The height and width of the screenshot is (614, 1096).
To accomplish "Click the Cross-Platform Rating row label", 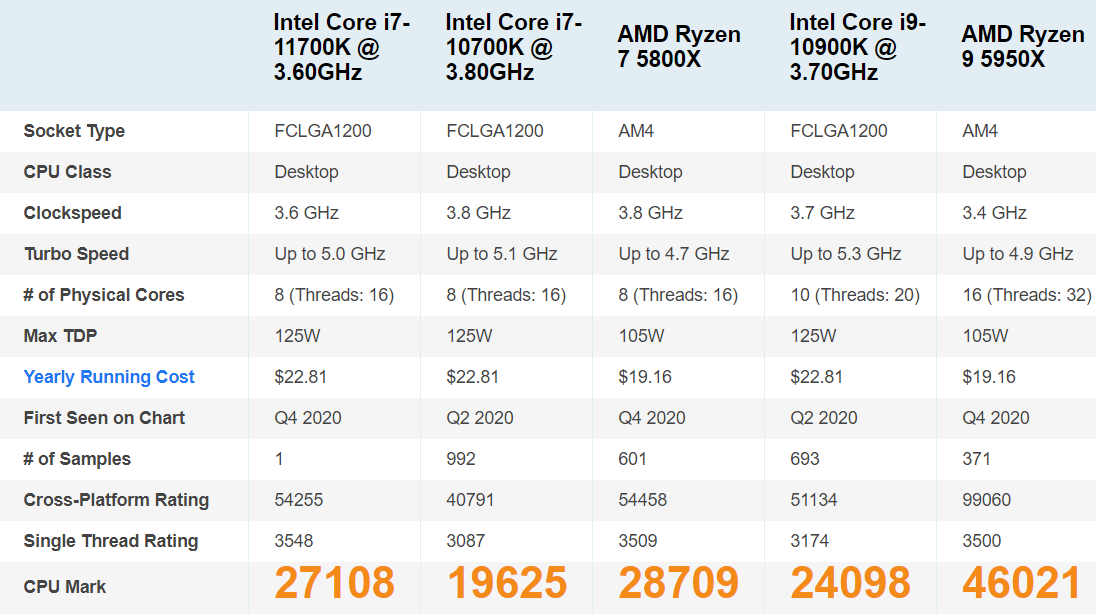I will pos(116,500).
